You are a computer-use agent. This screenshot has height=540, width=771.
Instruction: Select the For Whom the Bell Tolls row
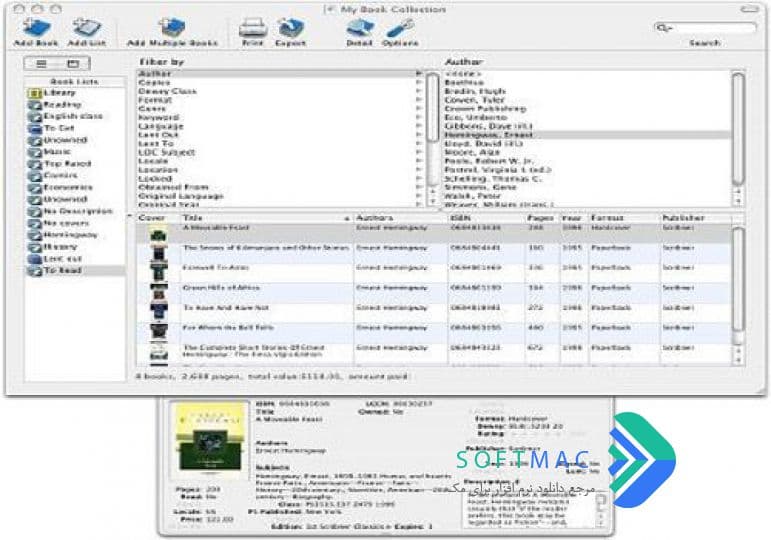coord(434,333)
